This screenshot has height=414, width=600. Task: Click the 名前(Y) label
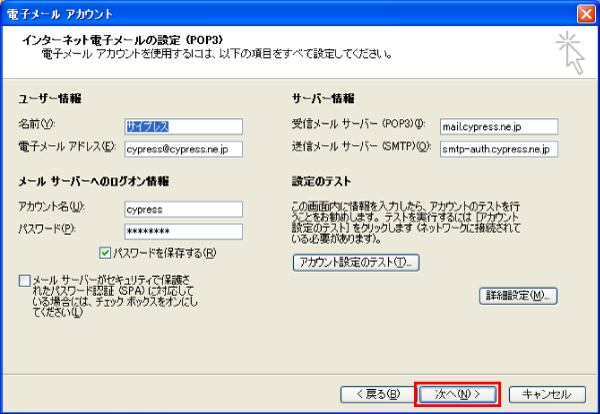(x=37, y=124)
